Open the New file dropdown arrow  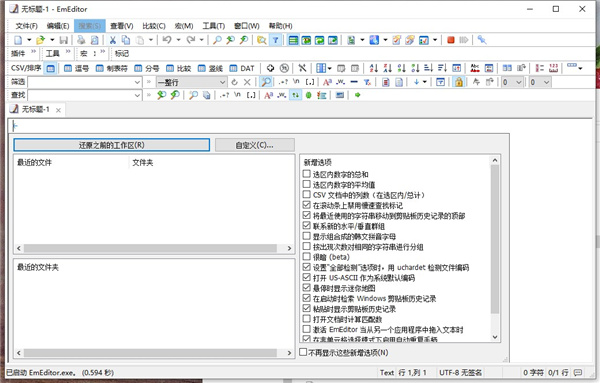(29, 40)
